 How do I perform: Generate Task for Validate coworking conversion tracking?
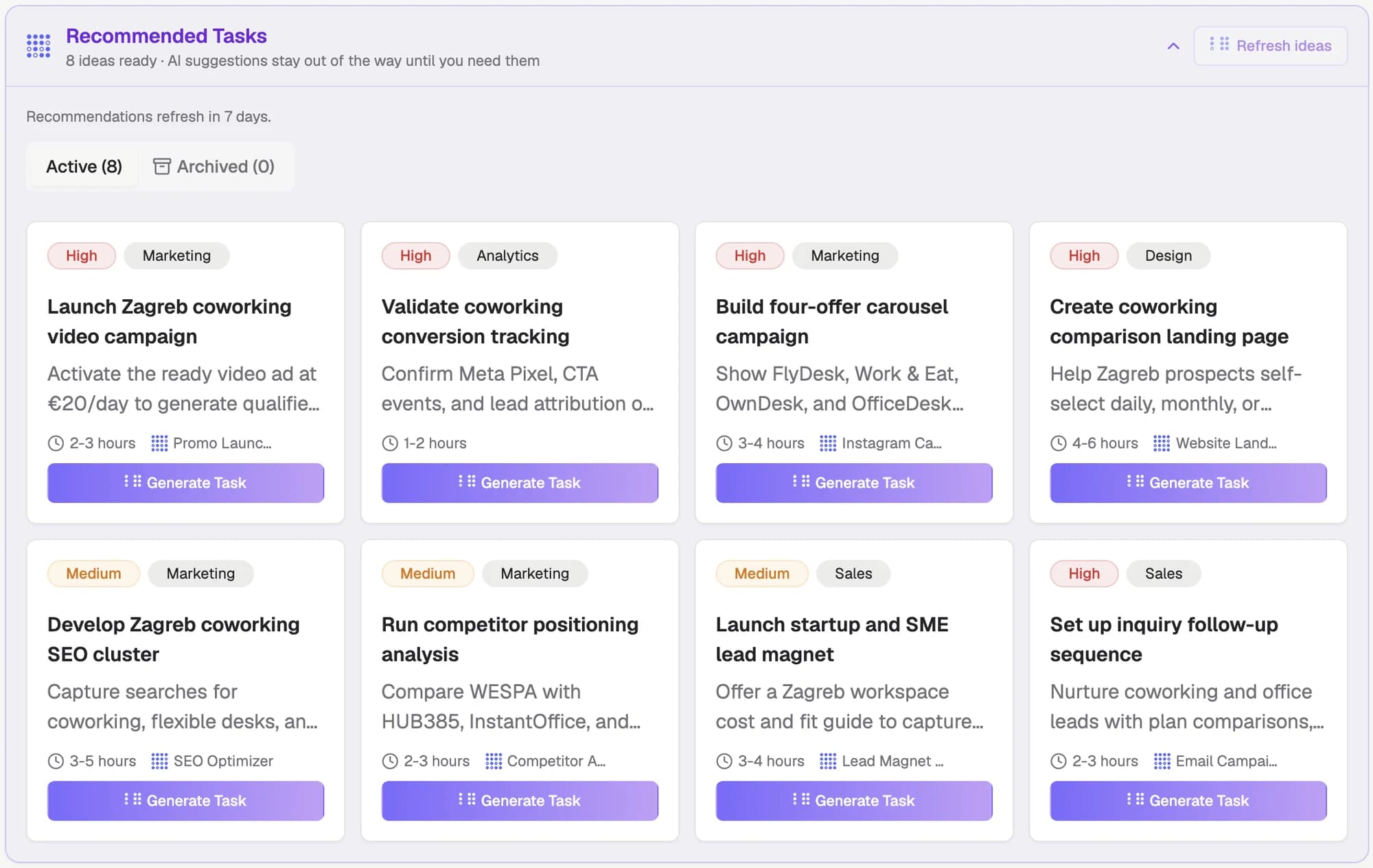click(x=520, y=482)
